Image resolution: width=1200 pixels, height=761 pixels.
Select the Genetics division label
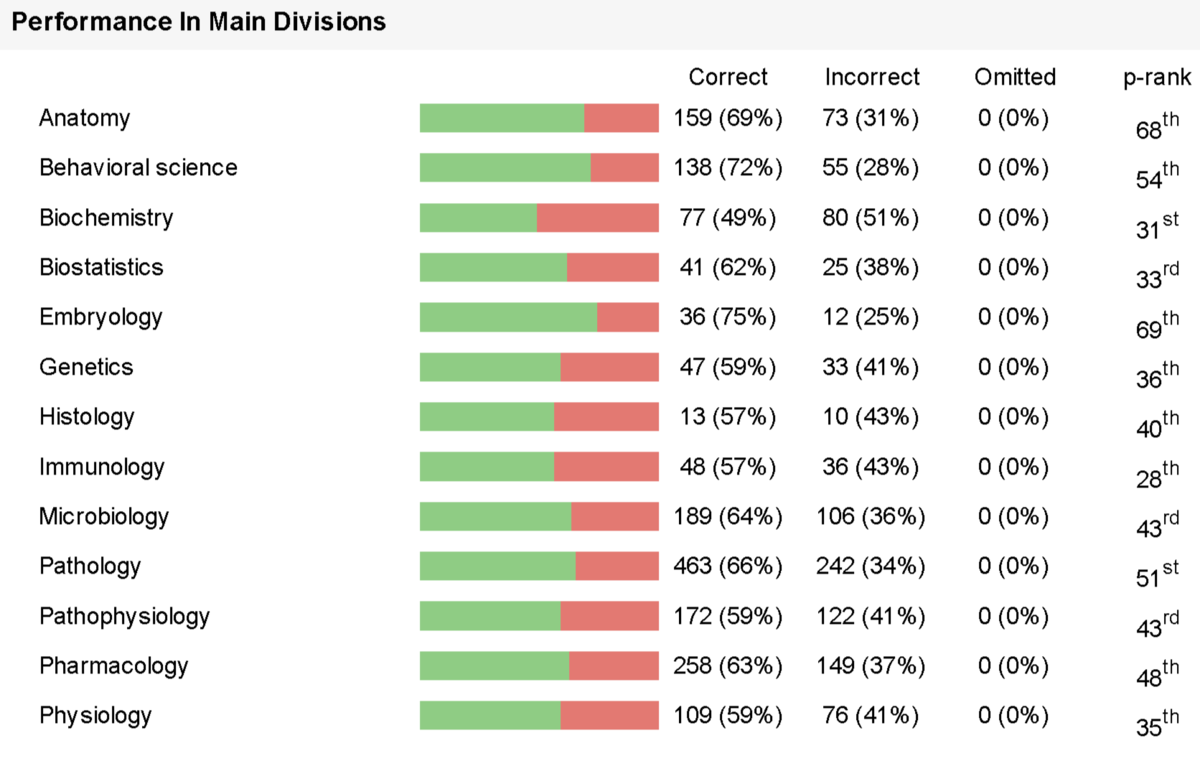[86, 367]
